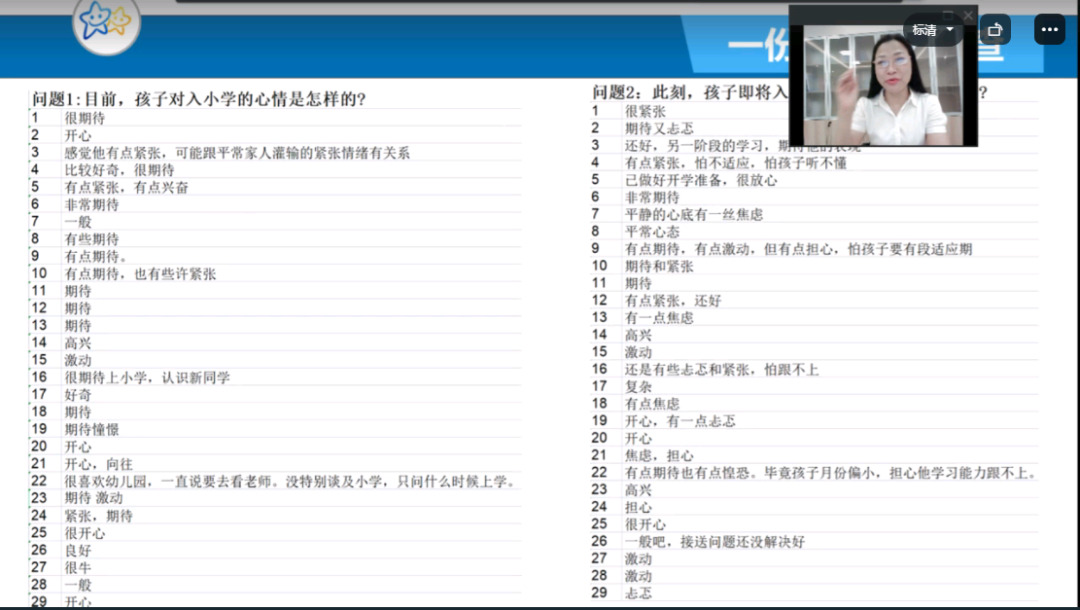Tap the rotate screen icon
The height and width of the screenshot is (610, 1080).
(x=995, y=30)
